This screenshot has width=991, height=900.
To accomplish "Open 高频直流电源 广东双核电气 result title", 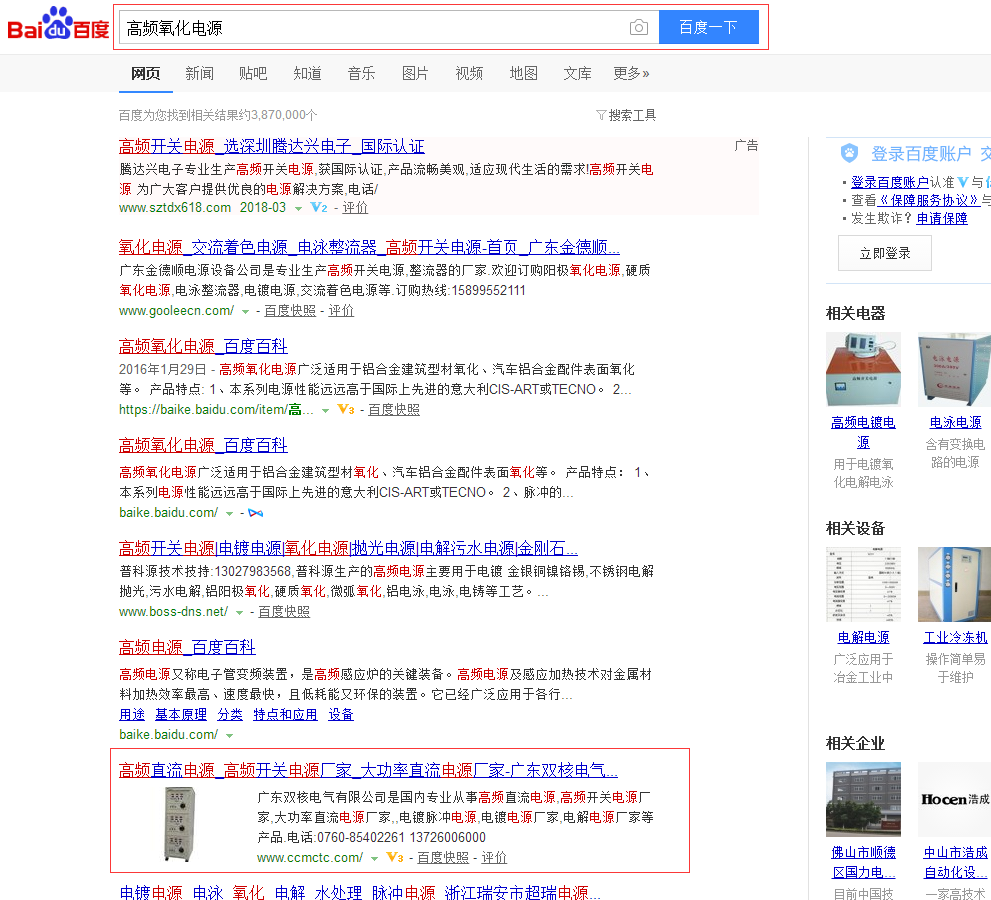I will pyautogui.click(x=368, y=770).
